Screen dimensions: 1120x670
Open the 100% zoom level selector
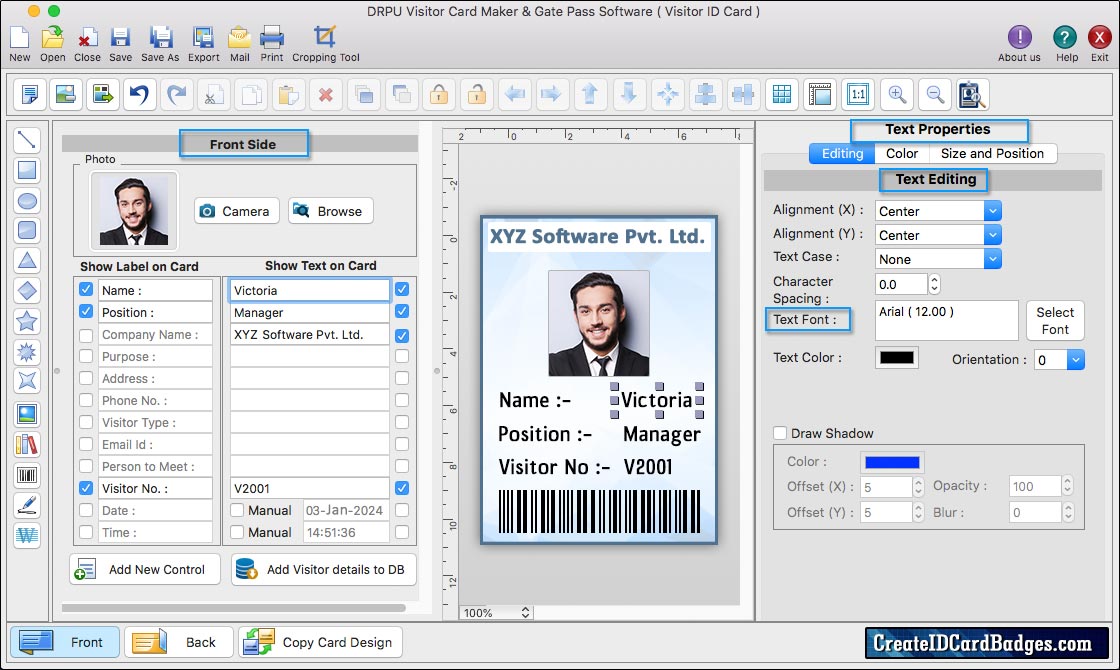coord(496,613)
